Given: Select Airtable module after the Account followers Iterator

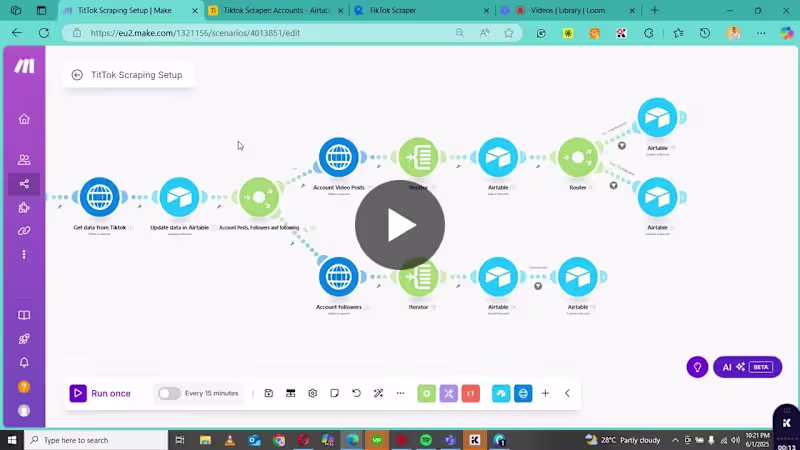Looking at the screenshot, I should 498,277.
